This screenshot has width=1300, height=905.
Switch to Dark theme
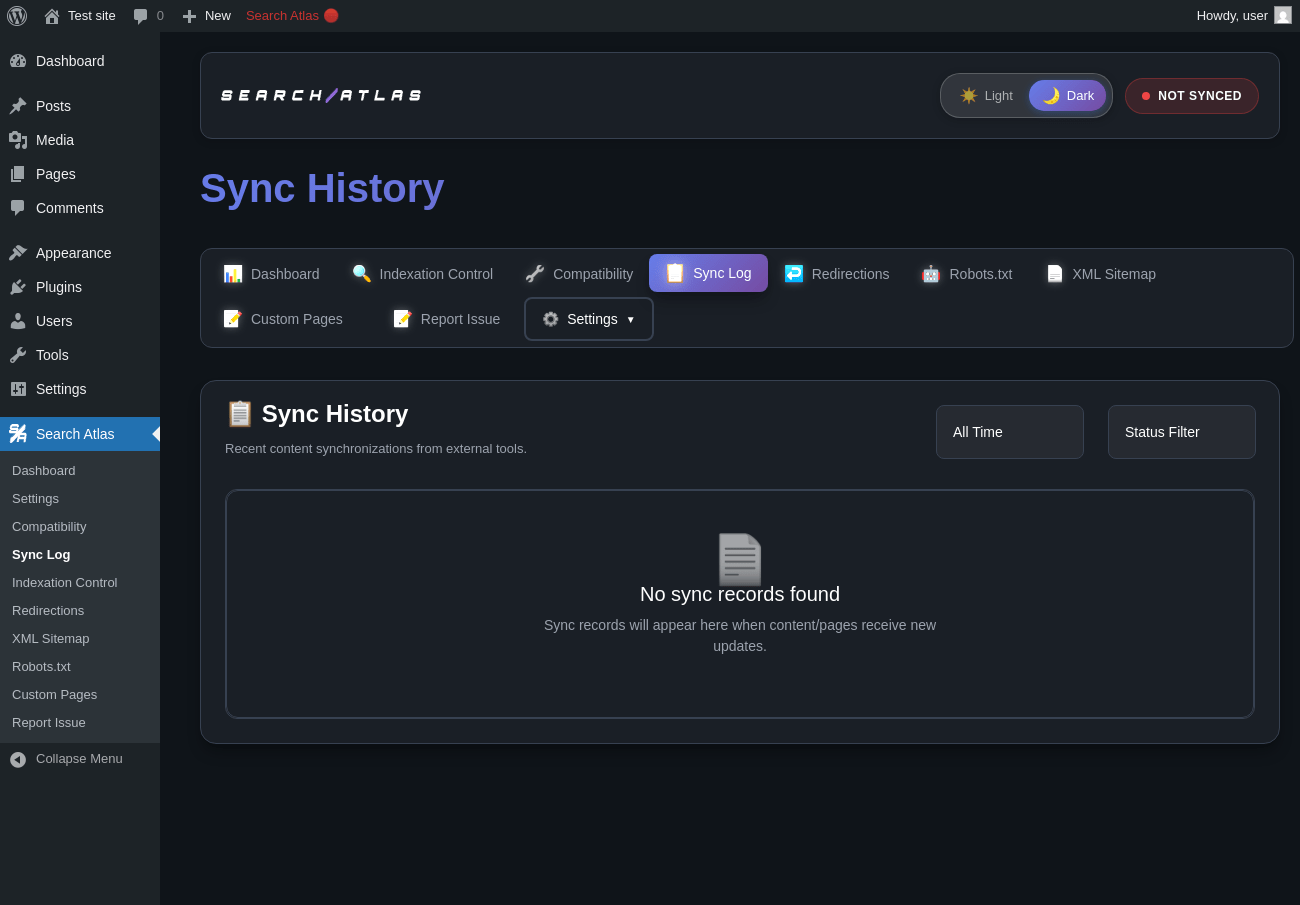[x=1068, y=96]
